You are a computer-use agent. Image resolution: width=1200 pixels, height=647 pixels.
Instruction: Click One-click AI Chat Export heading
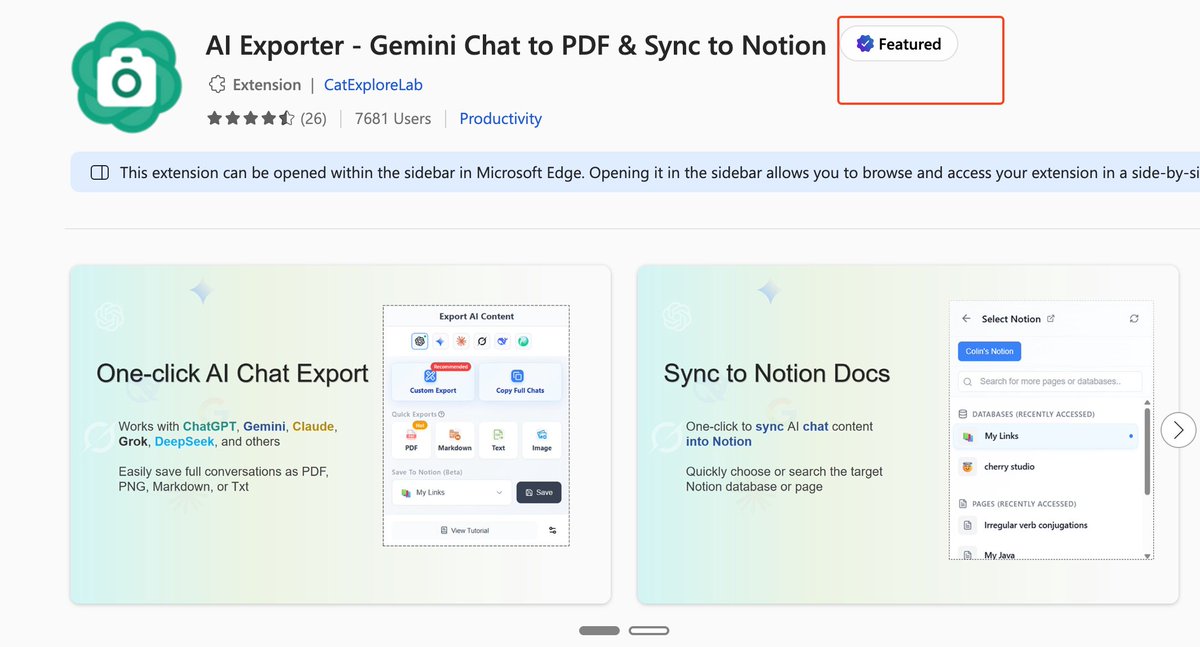pyautogui.click(x=232, y=374)
